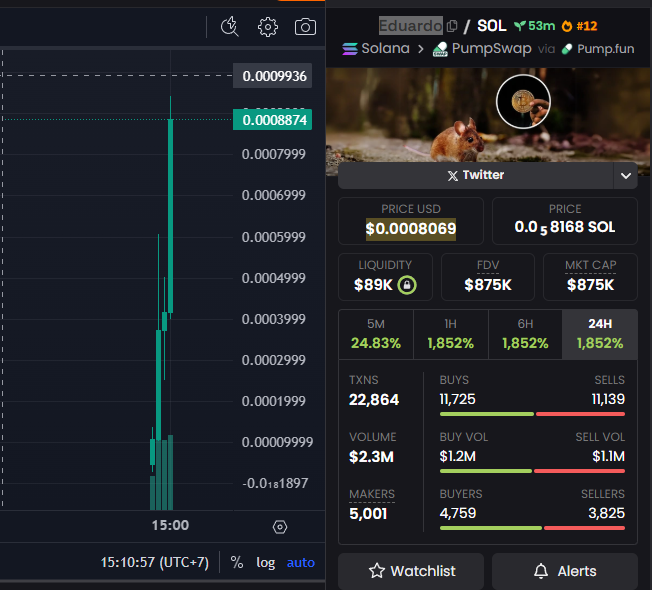The image size is (652, 590).
Task: Click the 0.0004999 price axis label
Action: [x=274, y=278]
